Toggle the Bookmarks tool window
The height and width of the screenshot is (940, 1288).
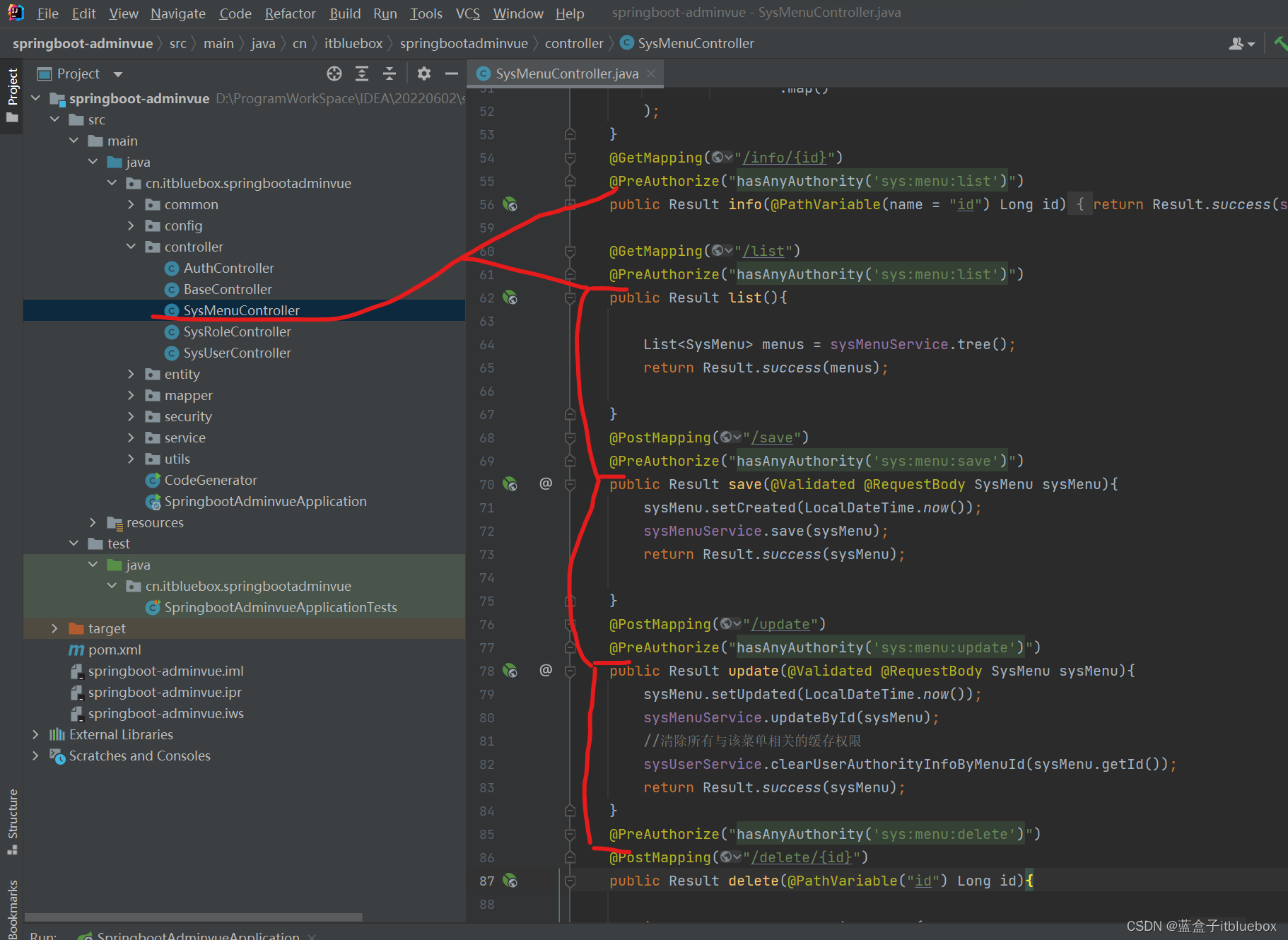[x=12, y=909]
